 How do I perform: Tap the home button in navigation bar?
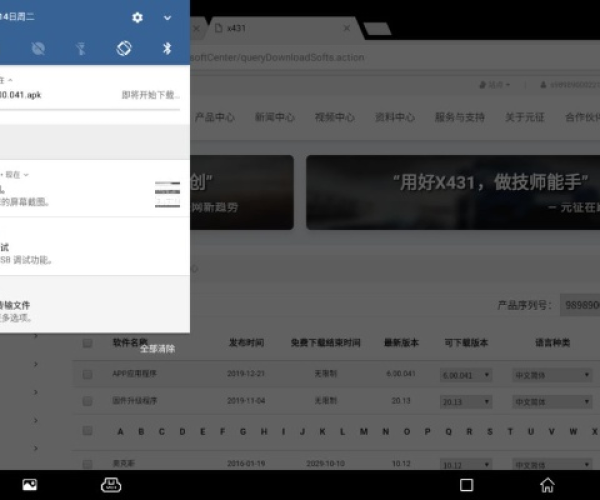[547, 485]
